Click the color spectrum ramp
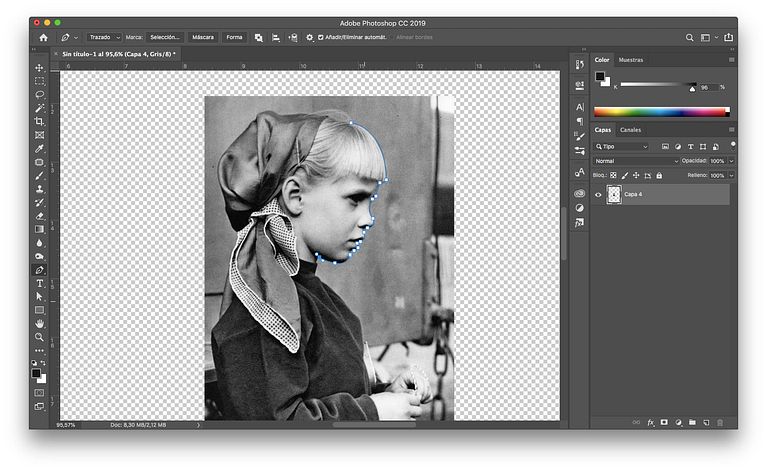The width and height of the screenshot is (767, 471). (x=661, y=112)
